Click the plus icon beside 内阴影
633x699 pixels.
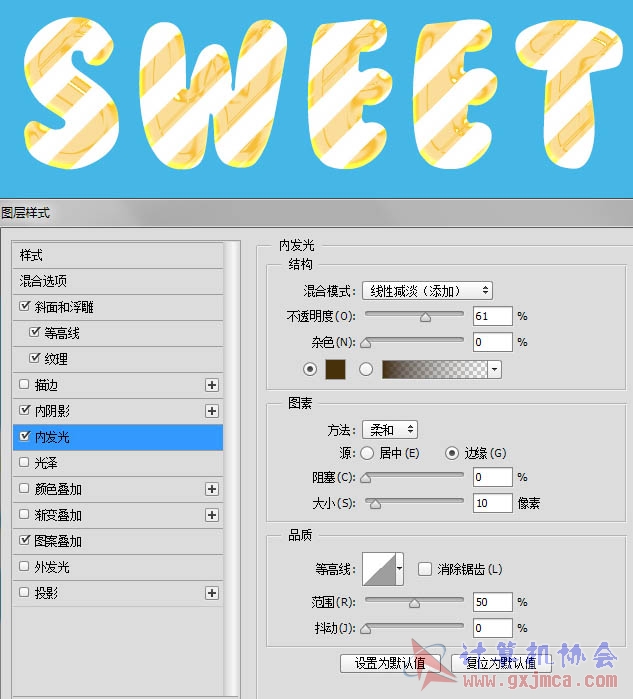point(212,411)
